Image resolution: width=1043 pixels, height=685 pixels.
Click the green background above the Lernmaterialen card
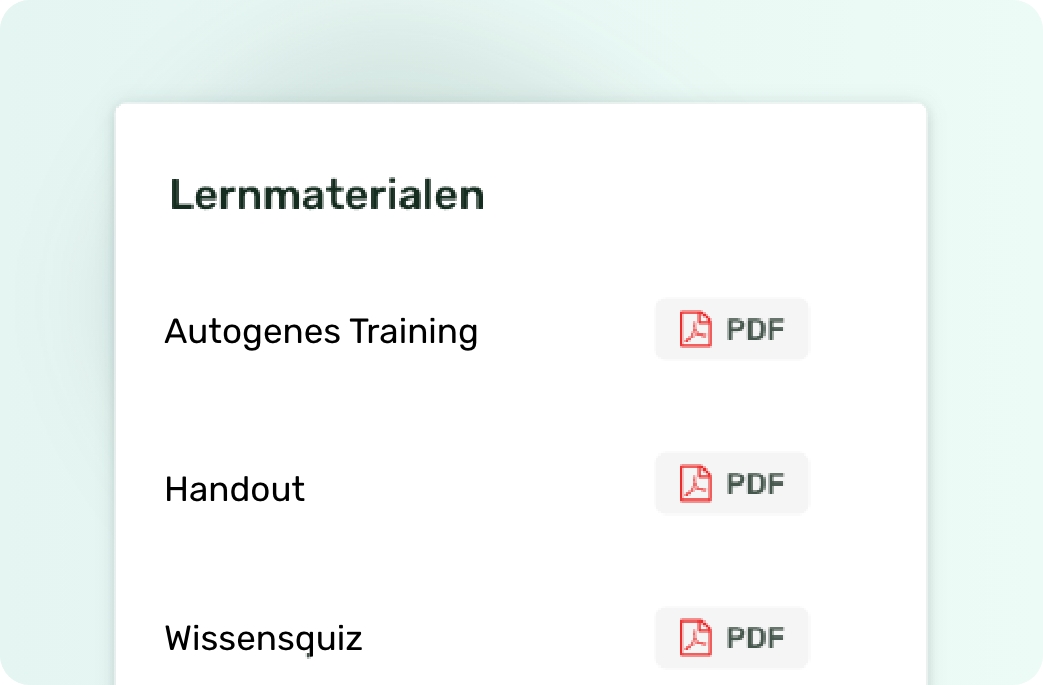click(520, 50)
